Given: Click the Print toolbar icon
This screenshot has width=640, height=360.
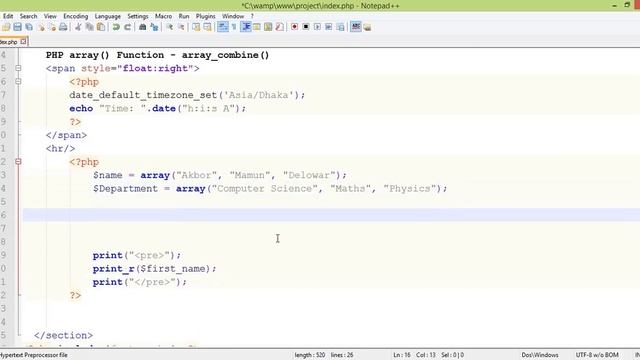Looking at the screenshot, I should pos(63,27).
